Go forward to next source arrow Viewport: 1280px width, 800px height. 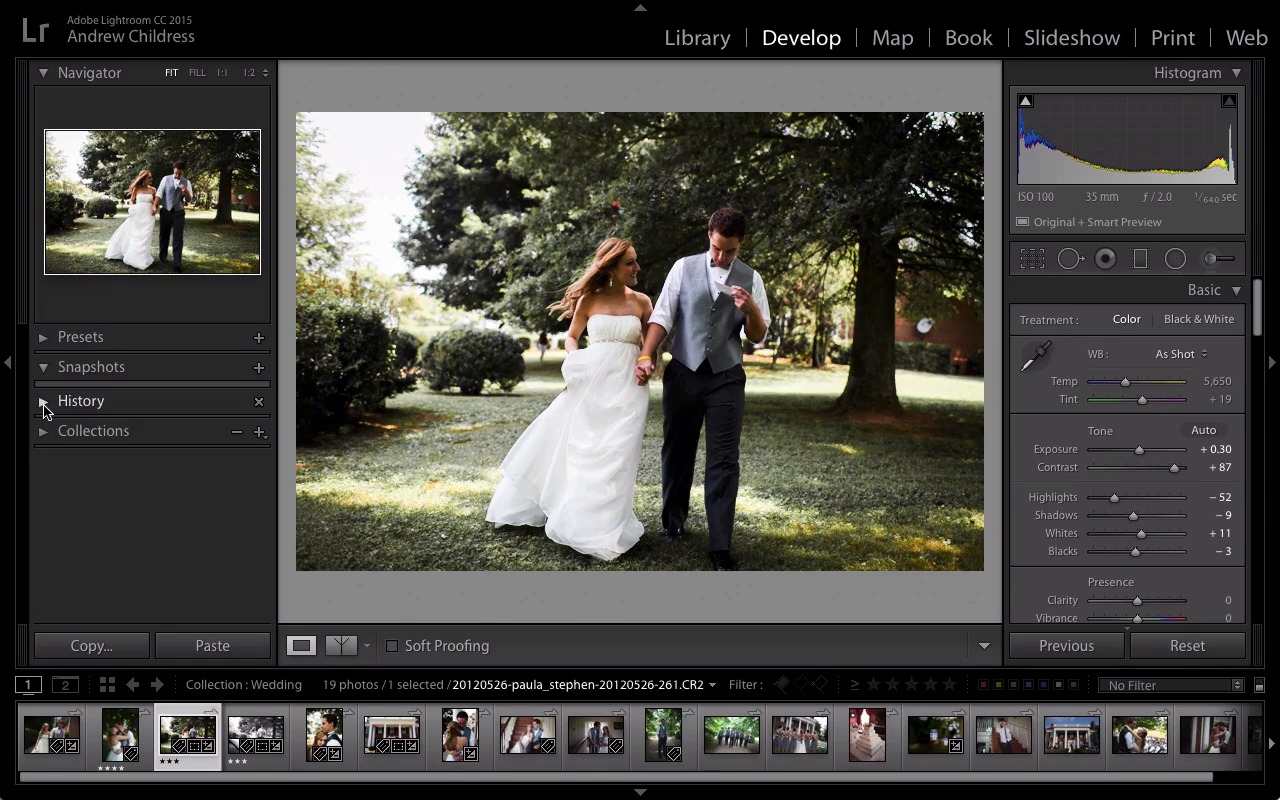157,685
